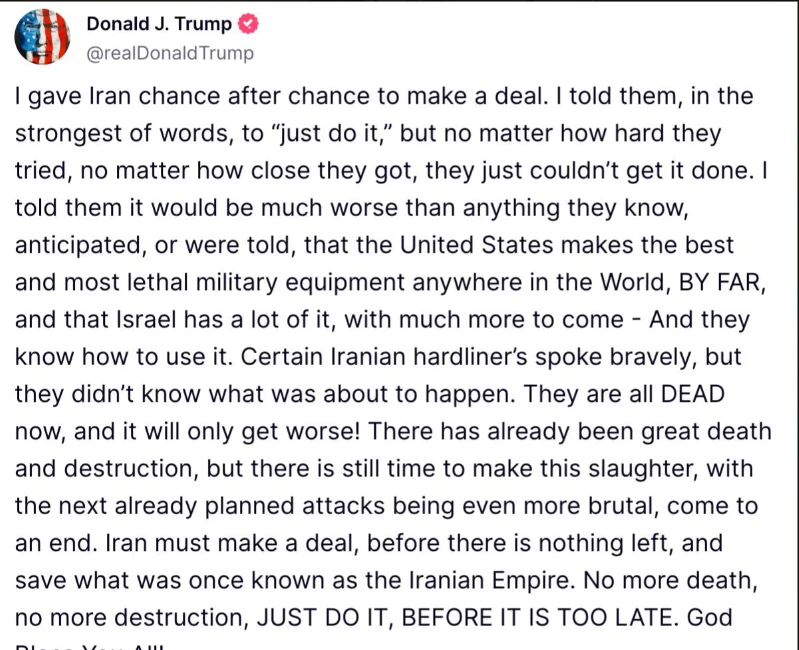Open Donald J. Trump display name link
Image resolution: width=799 pixels, height=650 pixels.
point(159,23)
